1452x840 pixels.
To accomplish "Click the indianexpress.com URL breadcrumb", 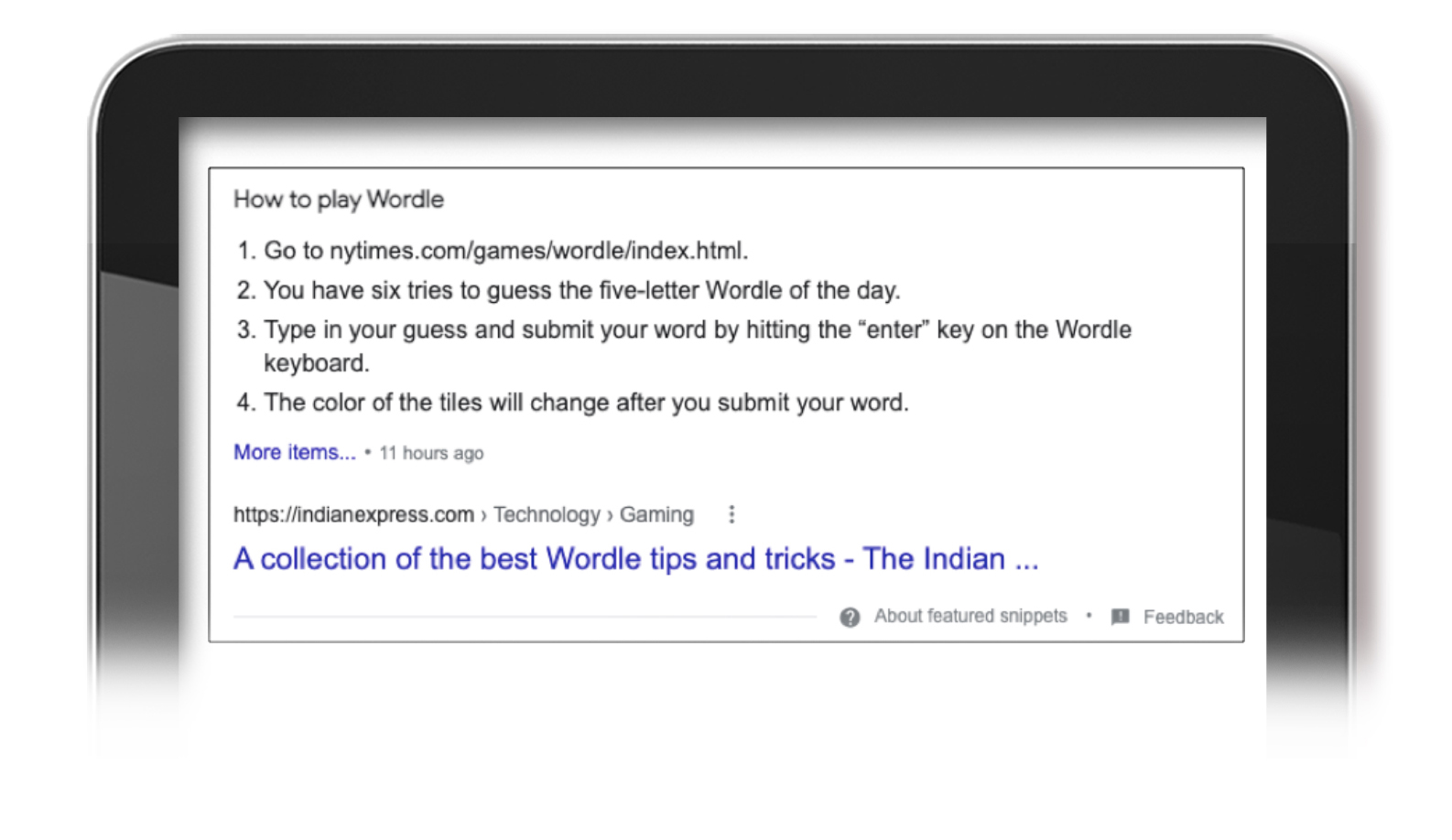I will 463,514.
